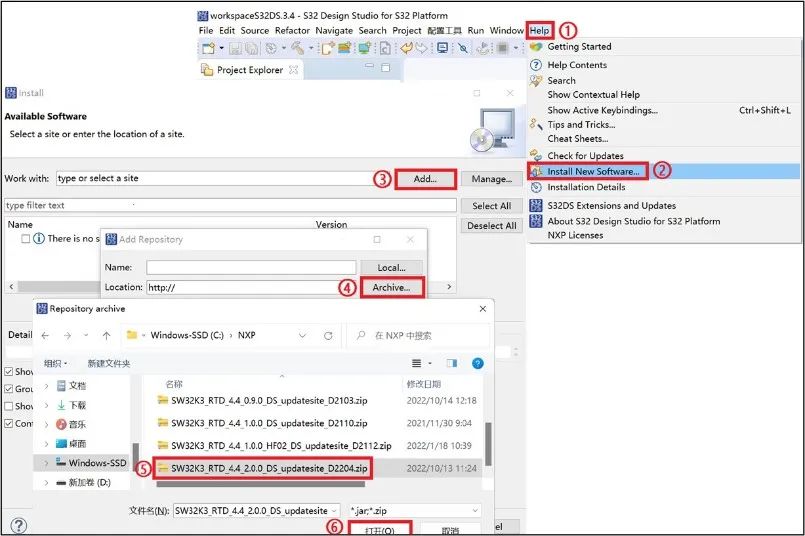Click the document search toolbar icon
The width and height of the screenshot is (805, 536).
[x=385, y=48]
